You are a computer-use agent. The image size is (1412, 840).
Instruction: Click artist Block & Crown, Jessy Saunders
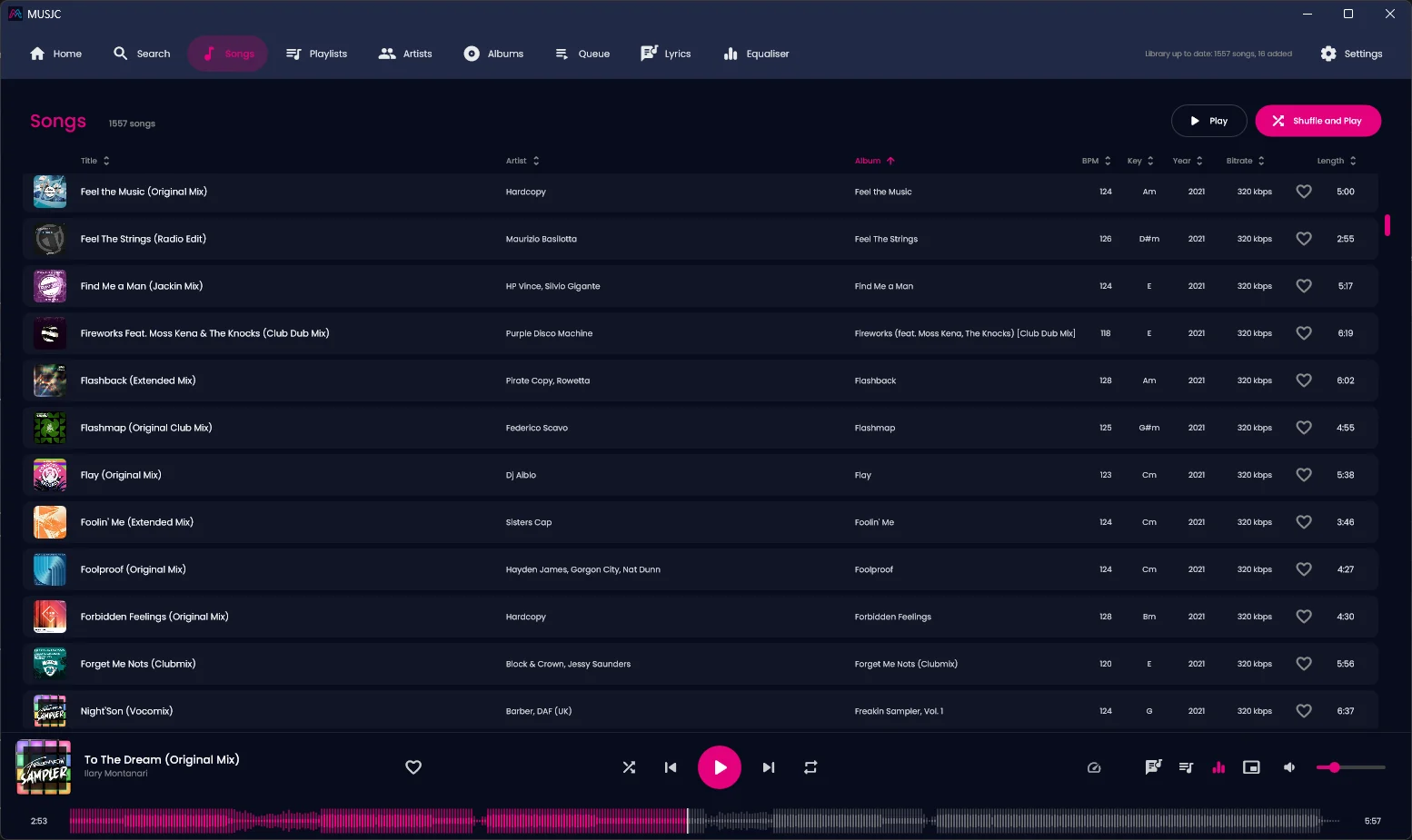(x=568, y=664)
